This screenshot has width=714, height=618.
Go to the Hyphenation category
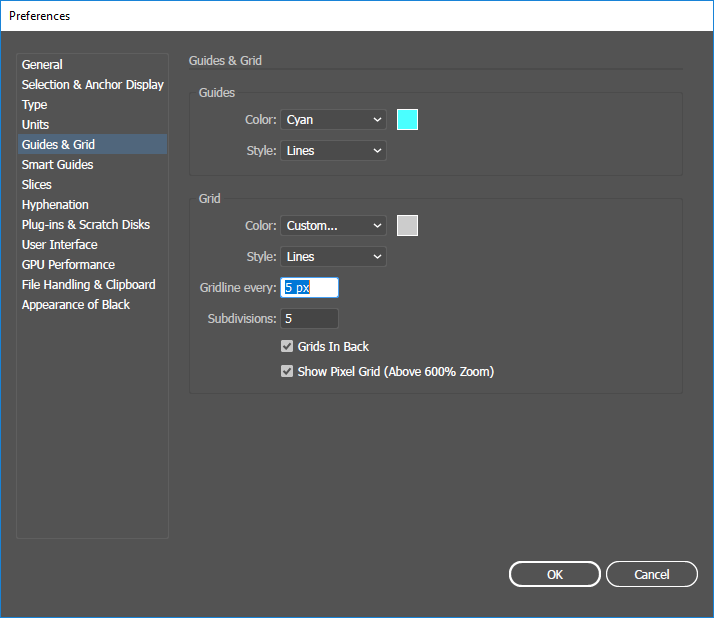click(x=92, y=204)
